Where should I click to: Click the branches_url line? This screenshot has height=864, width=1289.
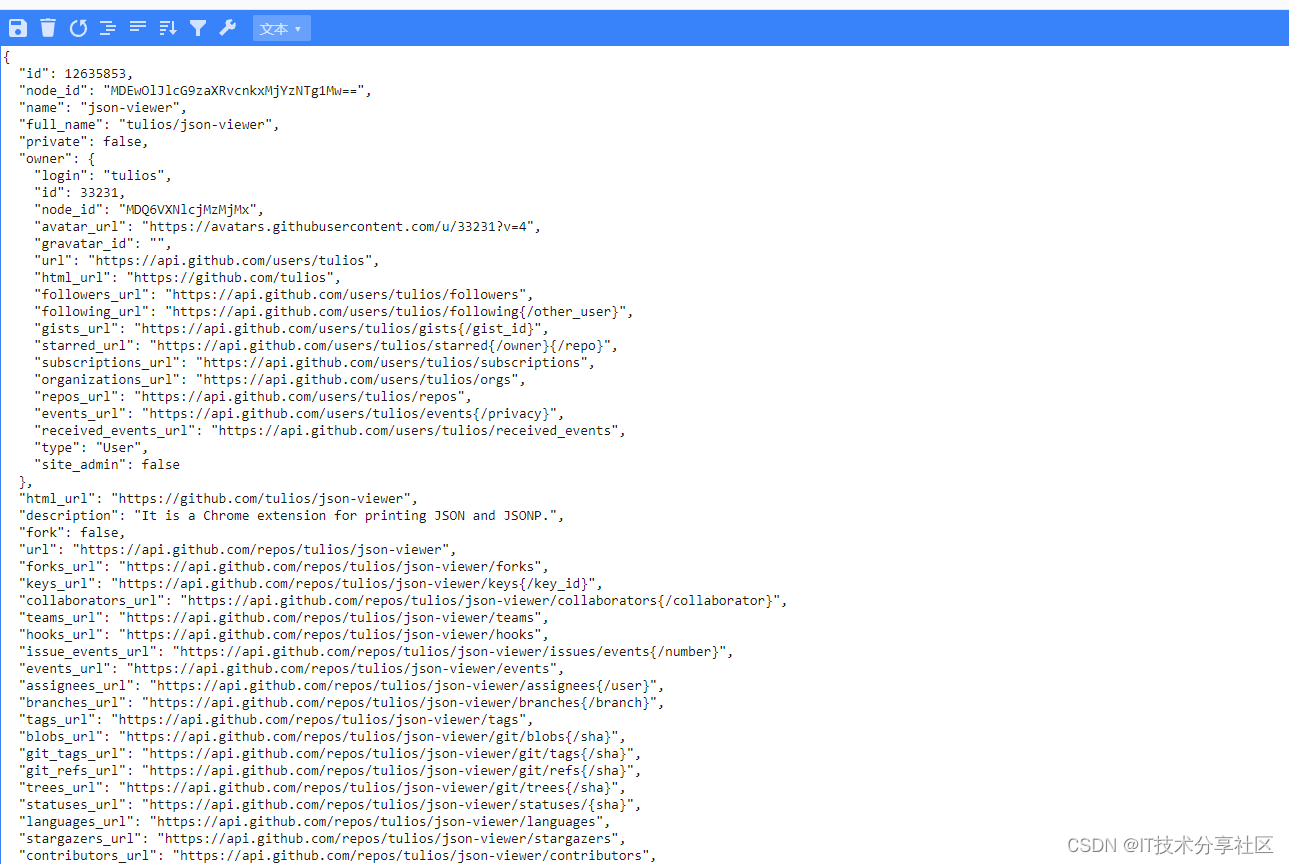point(342,702)
